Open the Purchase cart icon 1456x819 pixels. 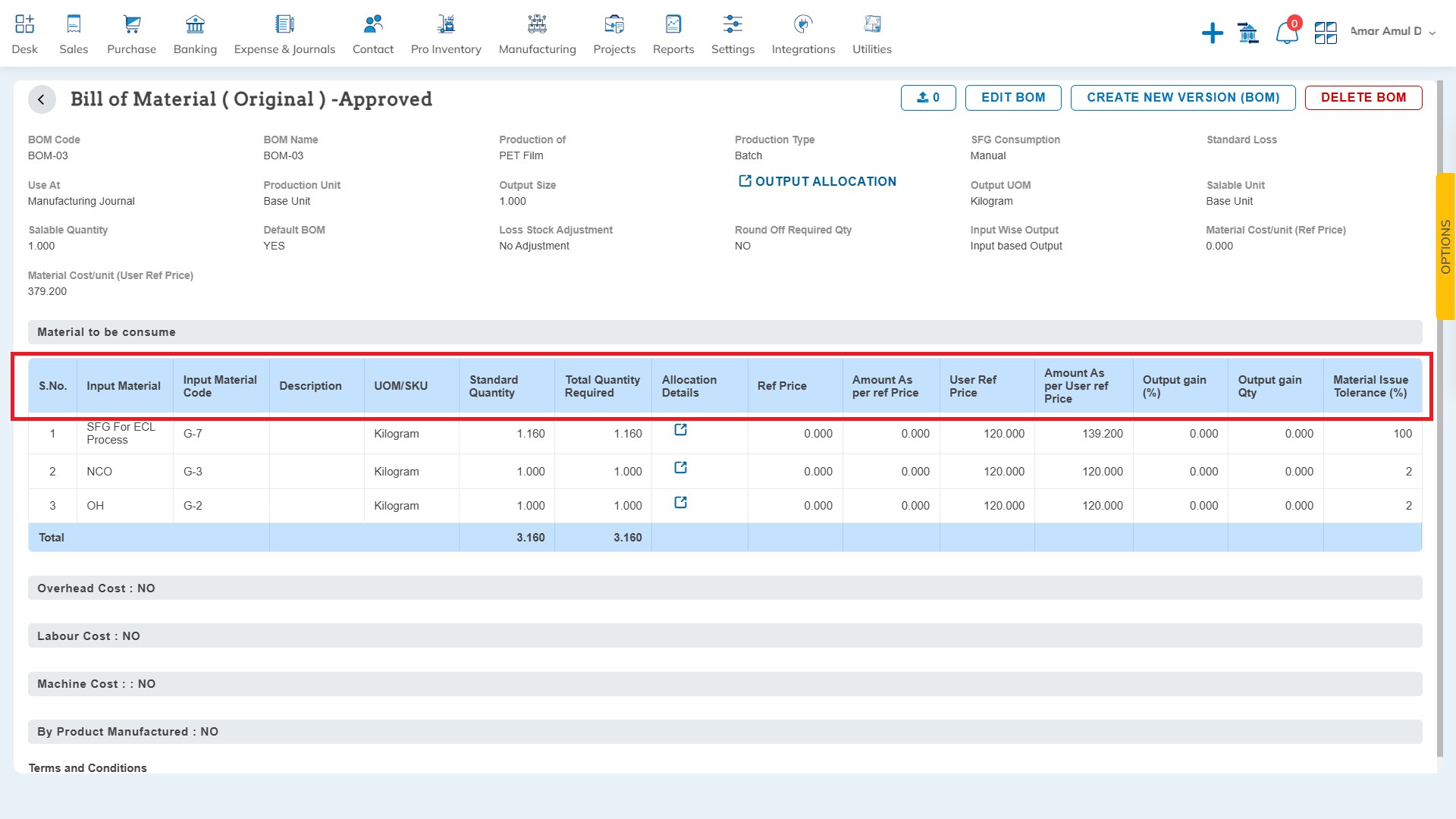tap(132, 24)
